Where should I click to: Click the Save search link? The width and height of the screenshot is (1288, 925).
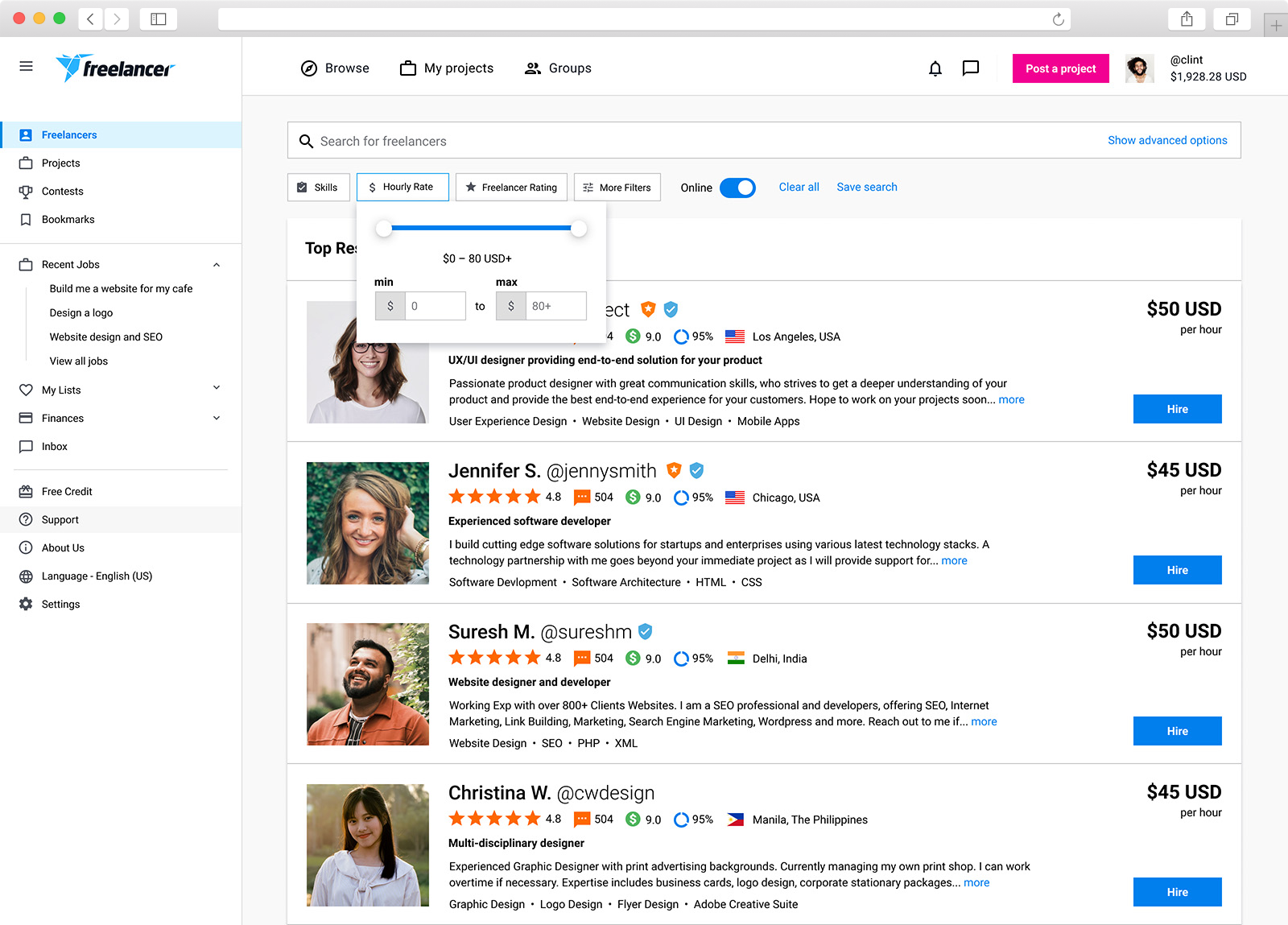[867, 187]
